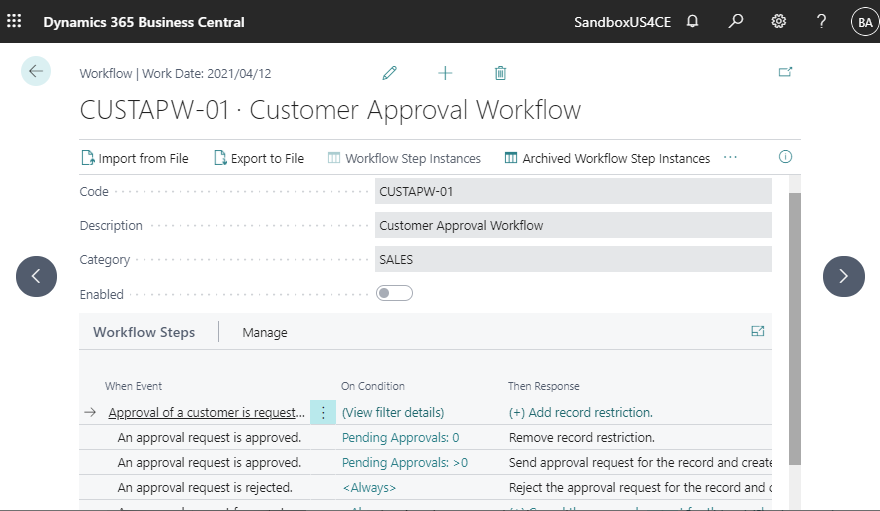Open Add record restriction response
Screen dimensions: 880x511
(x=581, y=413)
